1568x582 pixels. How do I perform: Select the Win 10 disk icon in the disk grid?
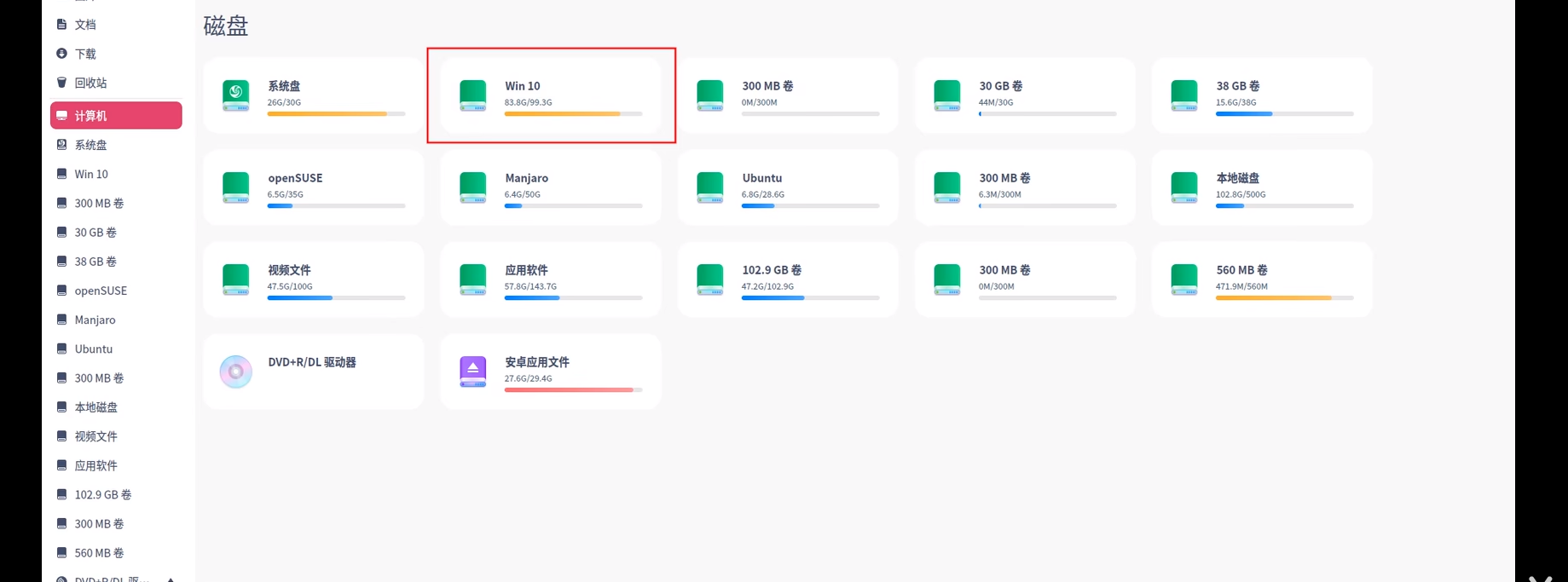(x=473, y=95)
